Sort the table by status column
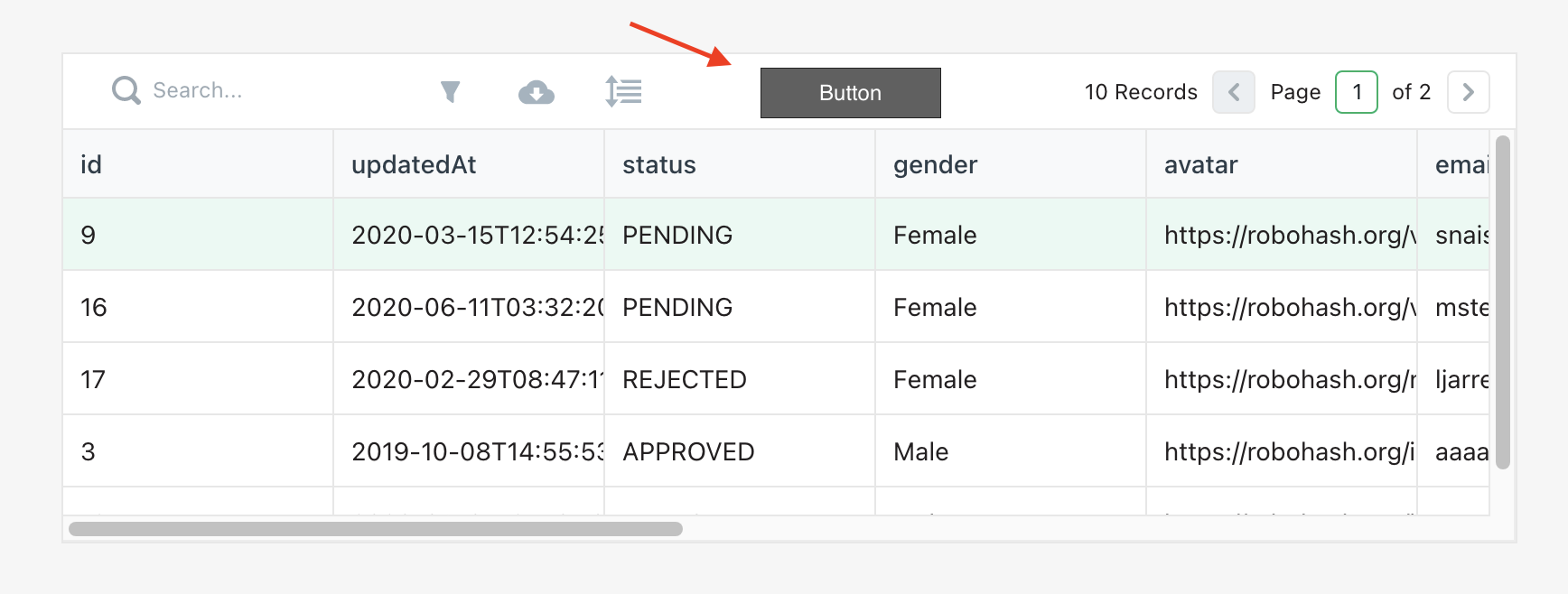 coord(658,164)
